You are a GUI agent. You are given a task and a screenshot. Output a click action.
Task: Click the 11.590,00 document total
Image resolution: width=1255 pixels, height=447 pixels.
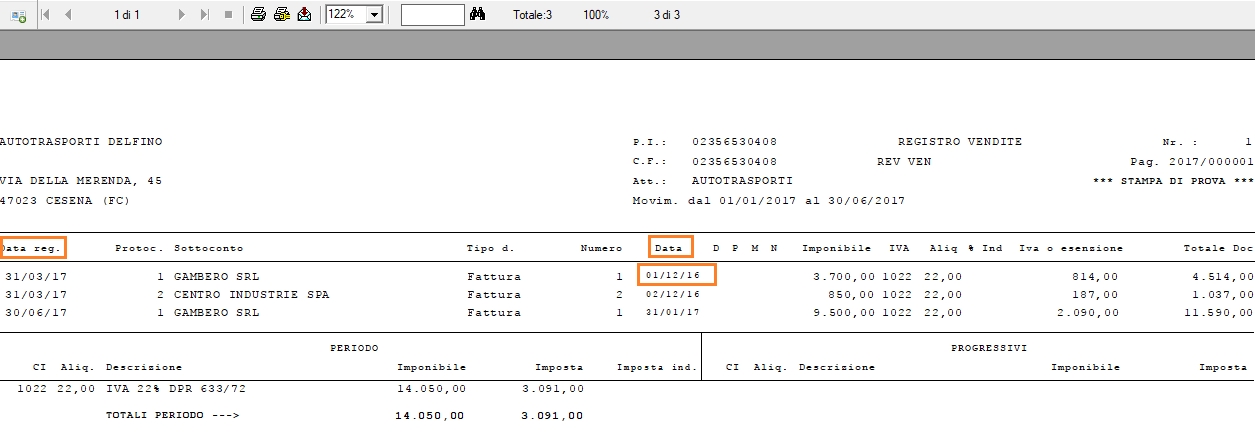(1220, 313)
